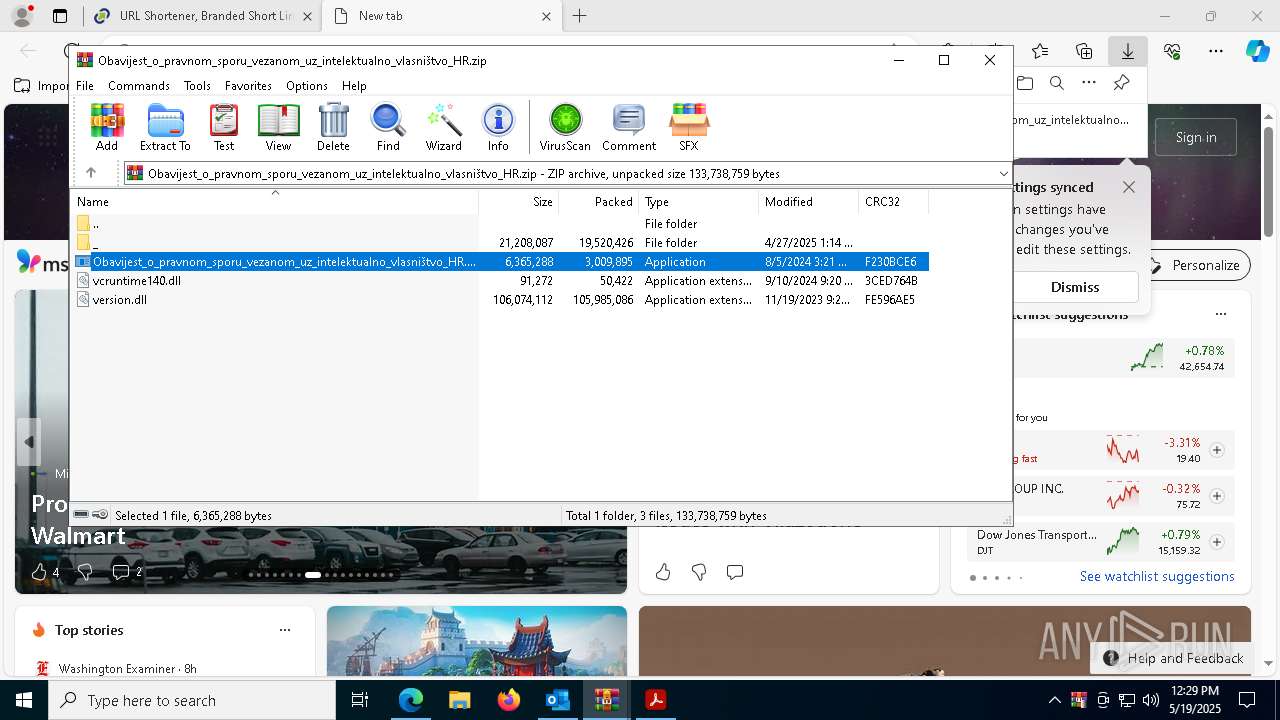Screen dimensions: 1280x720
Task: Open the View tool in WinRAR
Action: pos(278,127)
